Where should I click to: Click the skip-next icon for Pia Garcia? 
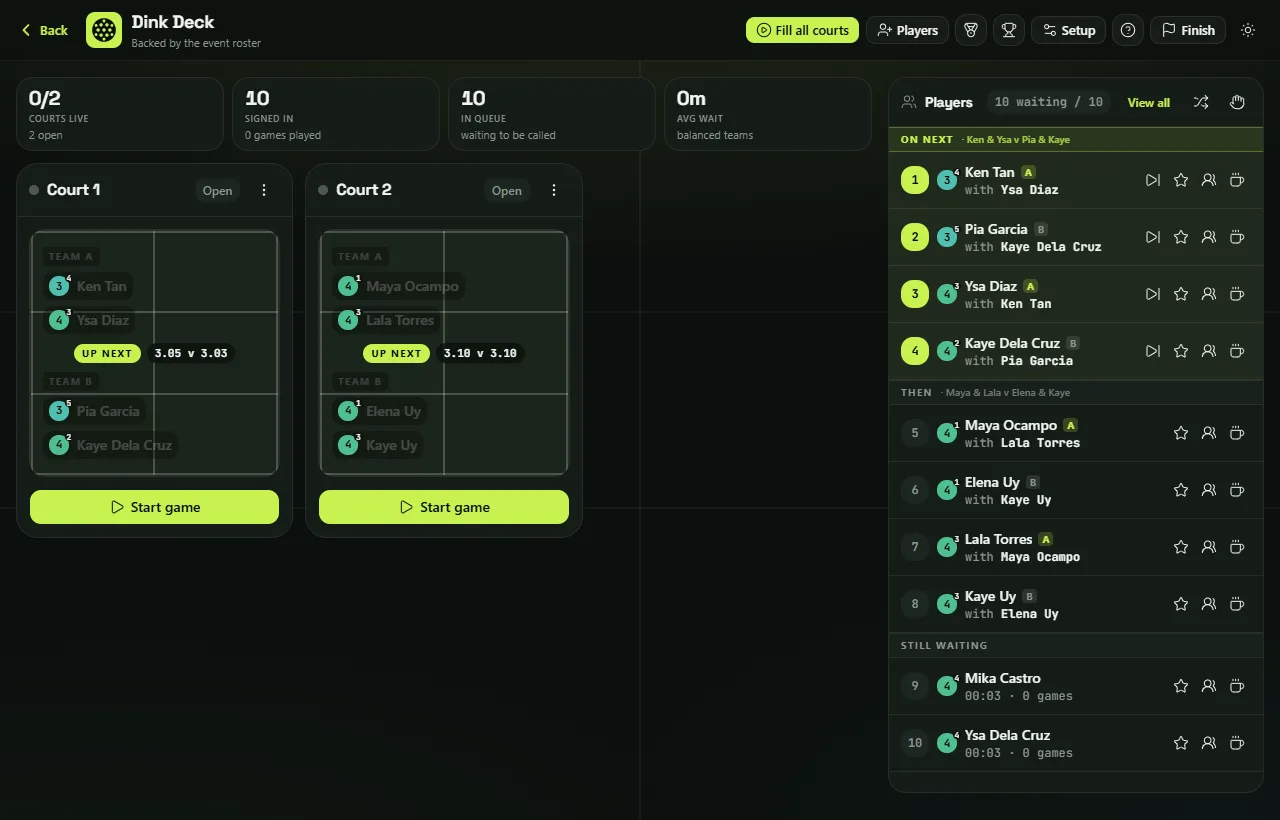pyautogui.click(x=1153, y=237)
